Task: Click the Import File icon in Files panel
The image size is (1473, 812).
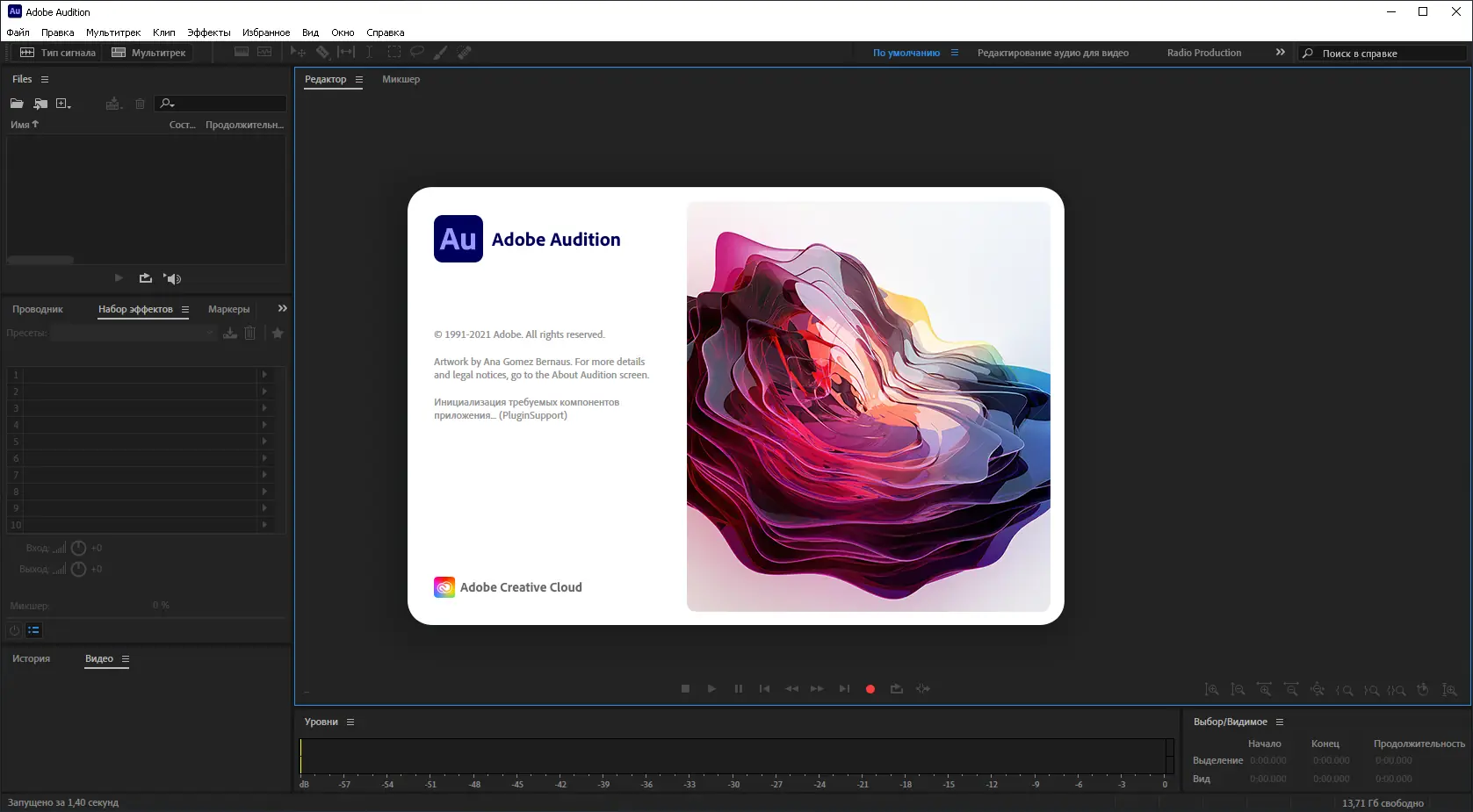Action: (x=40, y=104)
